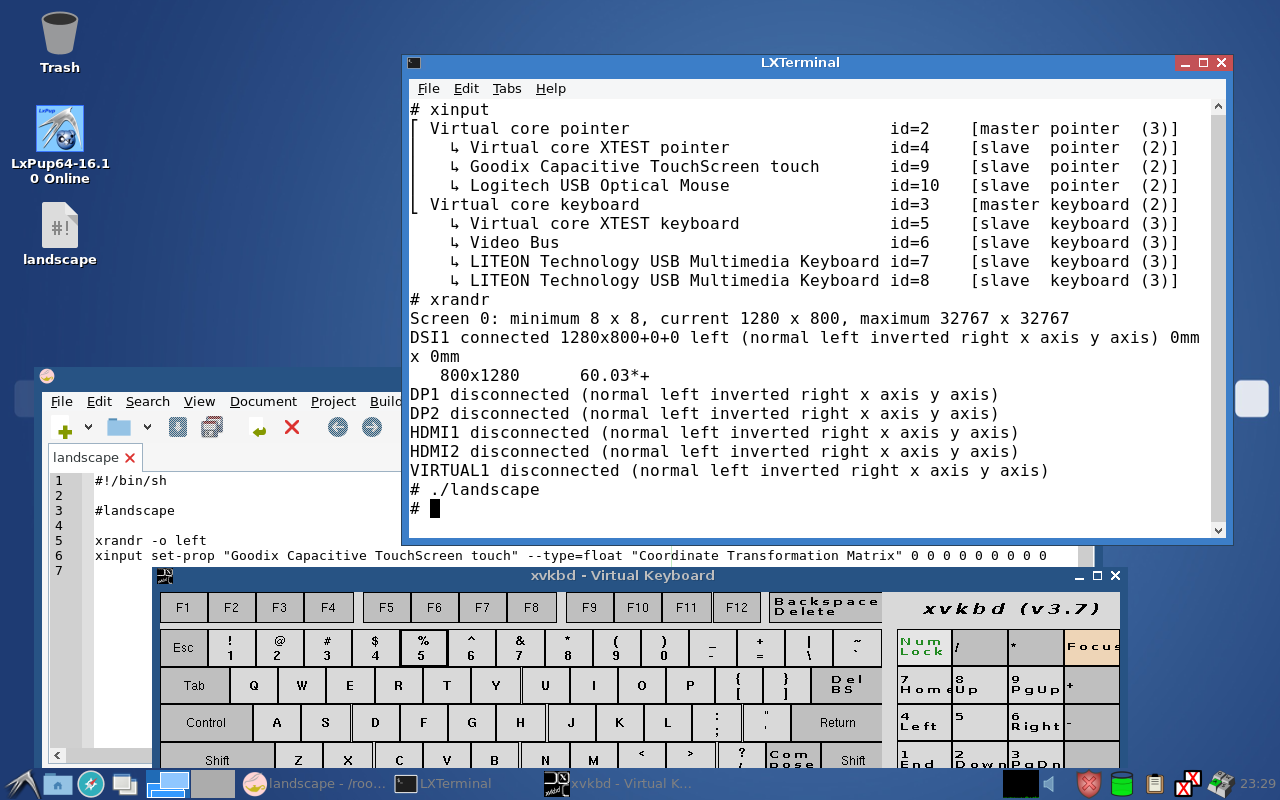
Task: Click the Tab key on xvkbd
Action: [195, 685]
